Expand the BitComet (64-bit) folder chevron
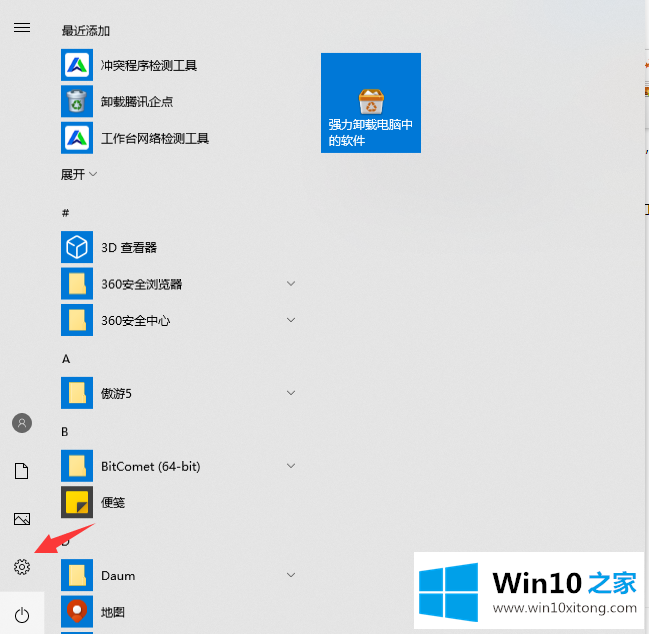 [291, 466]
